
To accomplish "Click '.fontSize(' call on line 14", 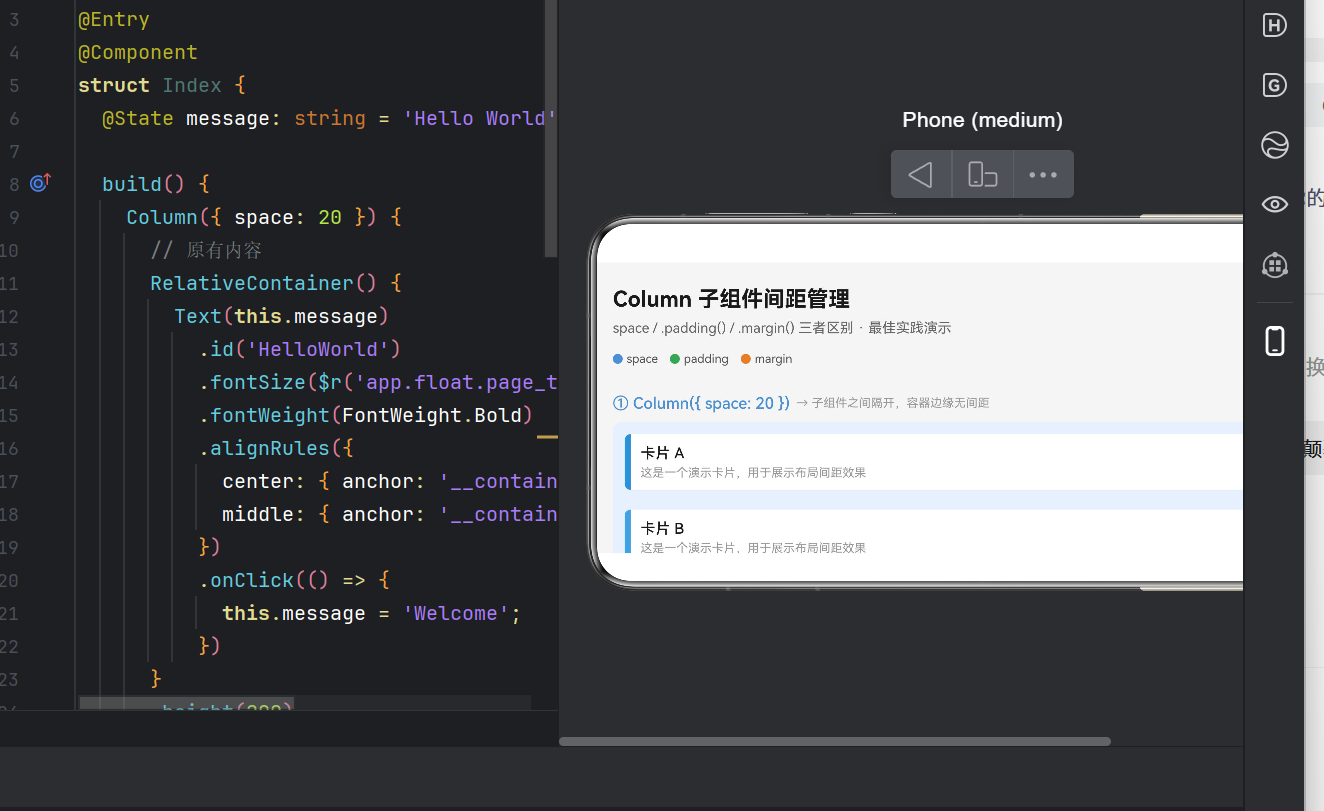I will (258, 382).
